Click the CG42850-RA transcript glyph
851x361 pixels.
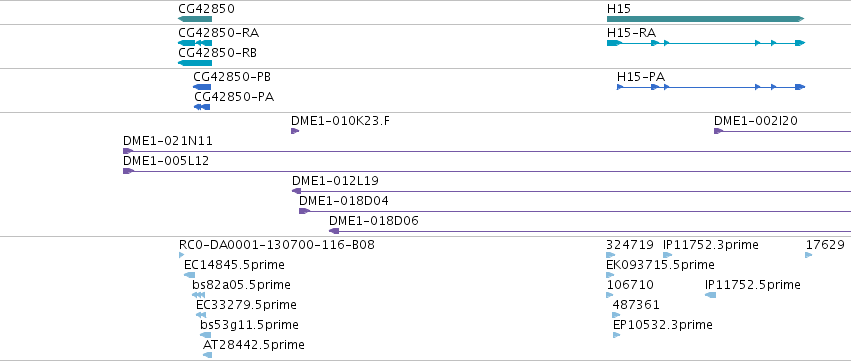[x=195, y=43]
